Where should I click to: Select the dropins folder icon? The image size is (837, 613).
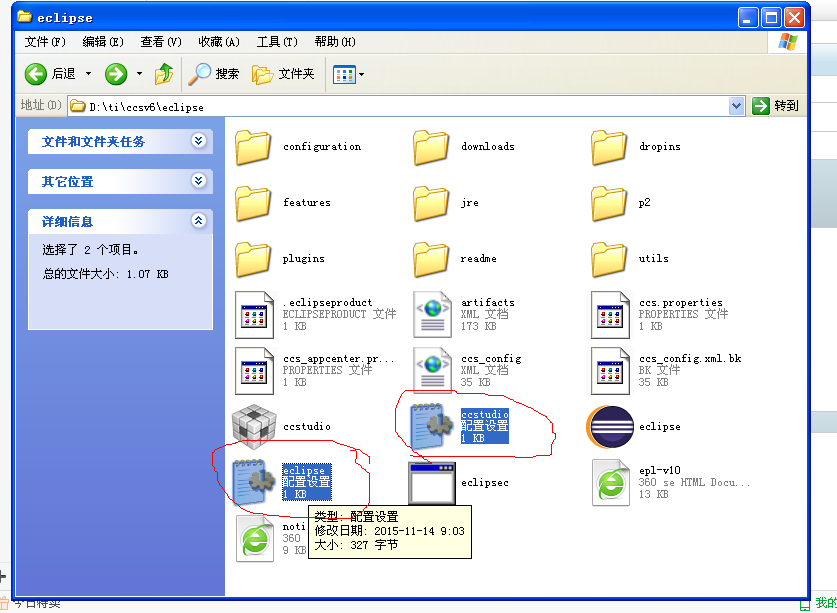coord(609,147)
